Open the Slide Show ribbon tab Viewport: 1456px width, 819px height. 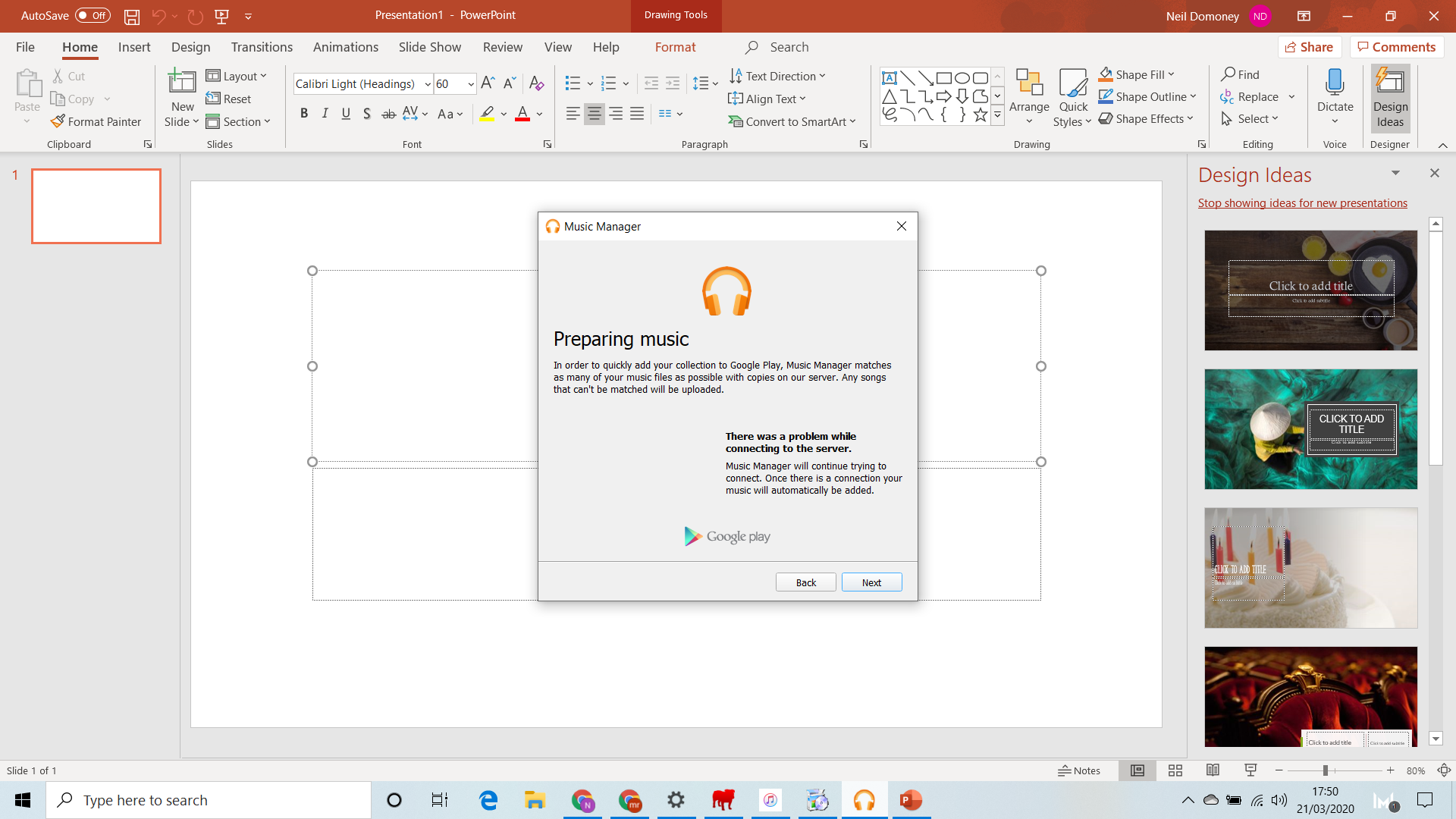430,47
